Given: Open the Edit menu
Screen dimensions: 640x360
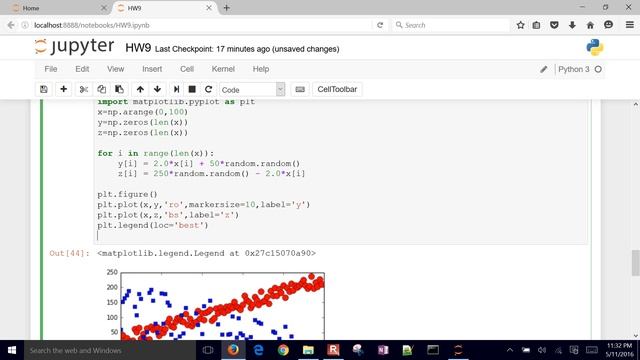Looking at the screenshot, I should click(82, 69).
